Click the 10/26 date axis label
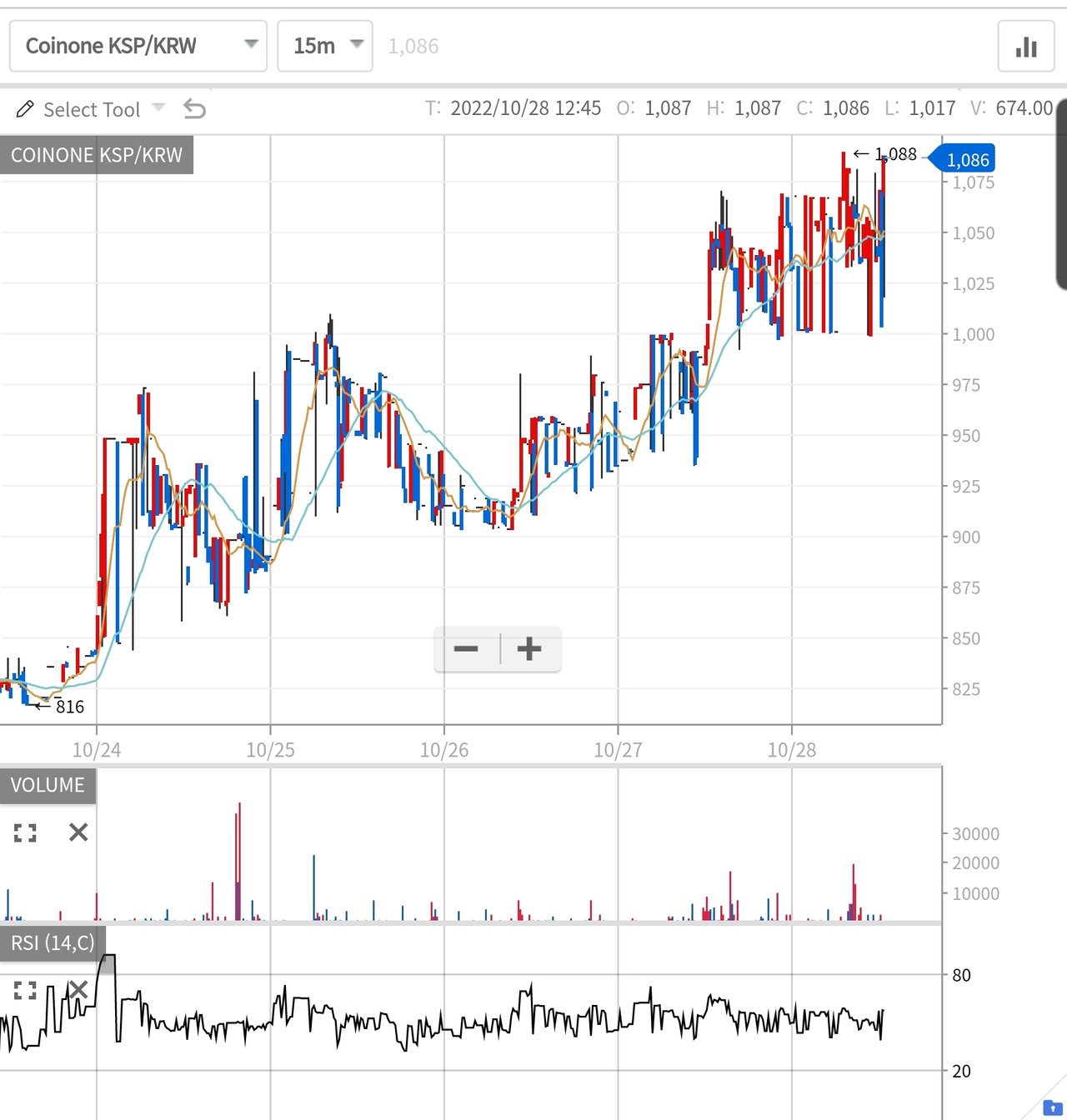 444,750
